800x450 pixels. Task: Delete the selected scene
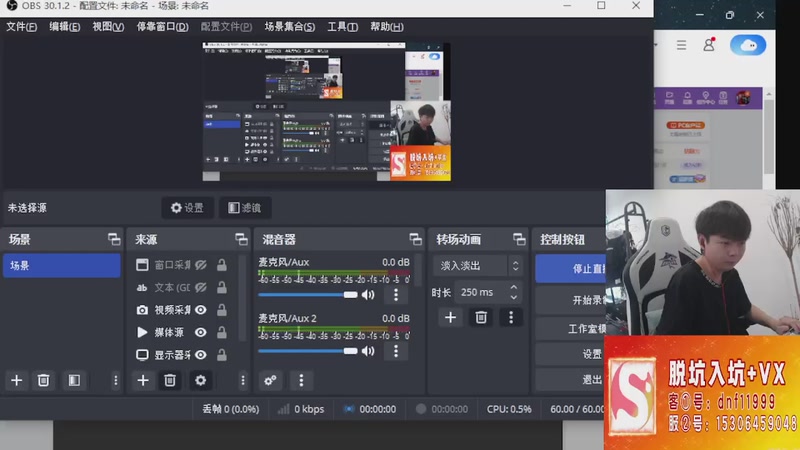click(x=43, y=380)
